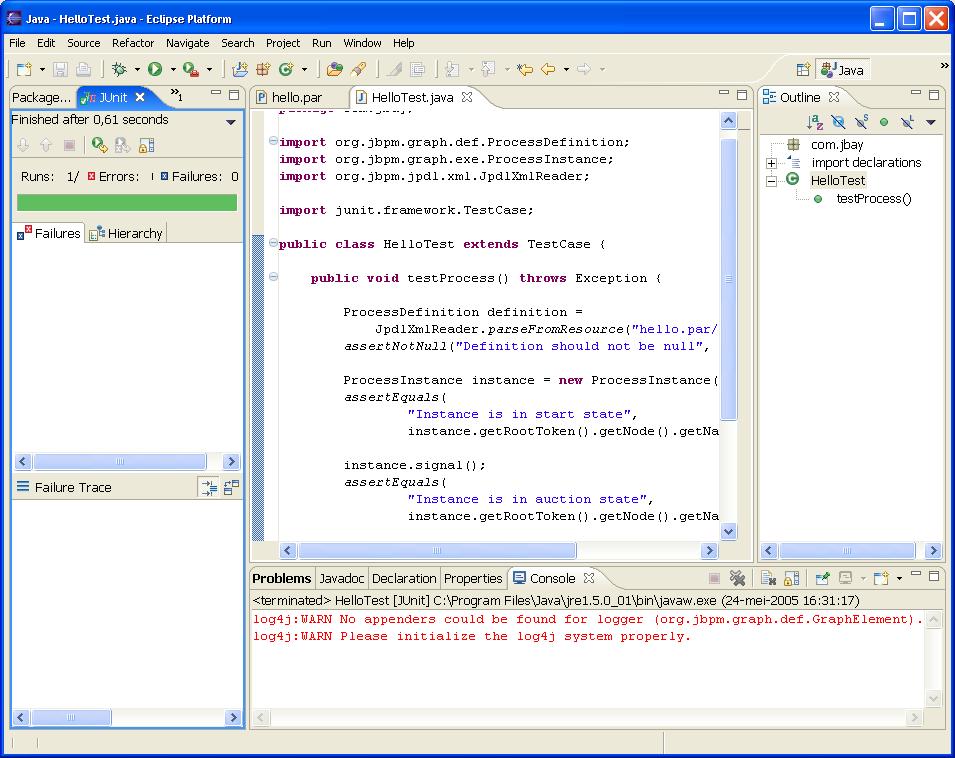Close the JUnit view tab

[x=139, y=97]
